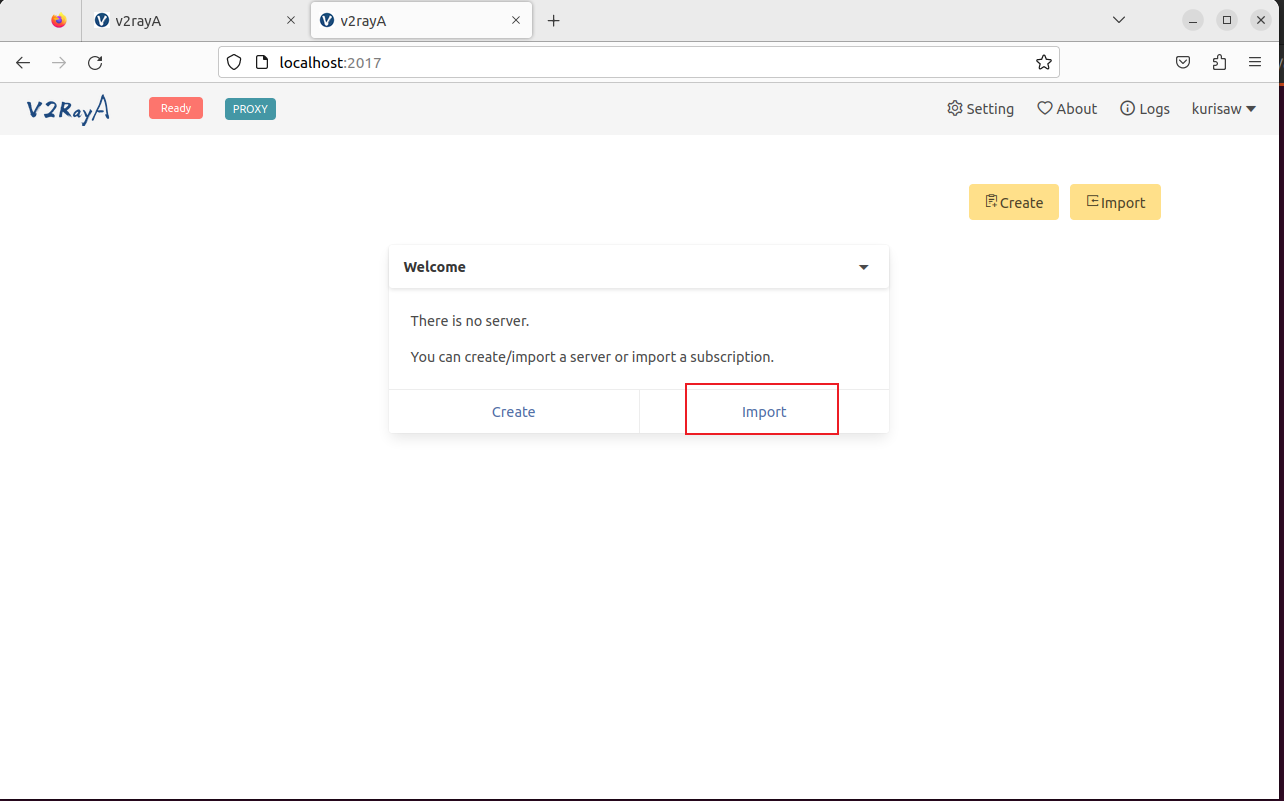
Task: Close the first v2rayA tab
Action: click(x=291, y=20)
